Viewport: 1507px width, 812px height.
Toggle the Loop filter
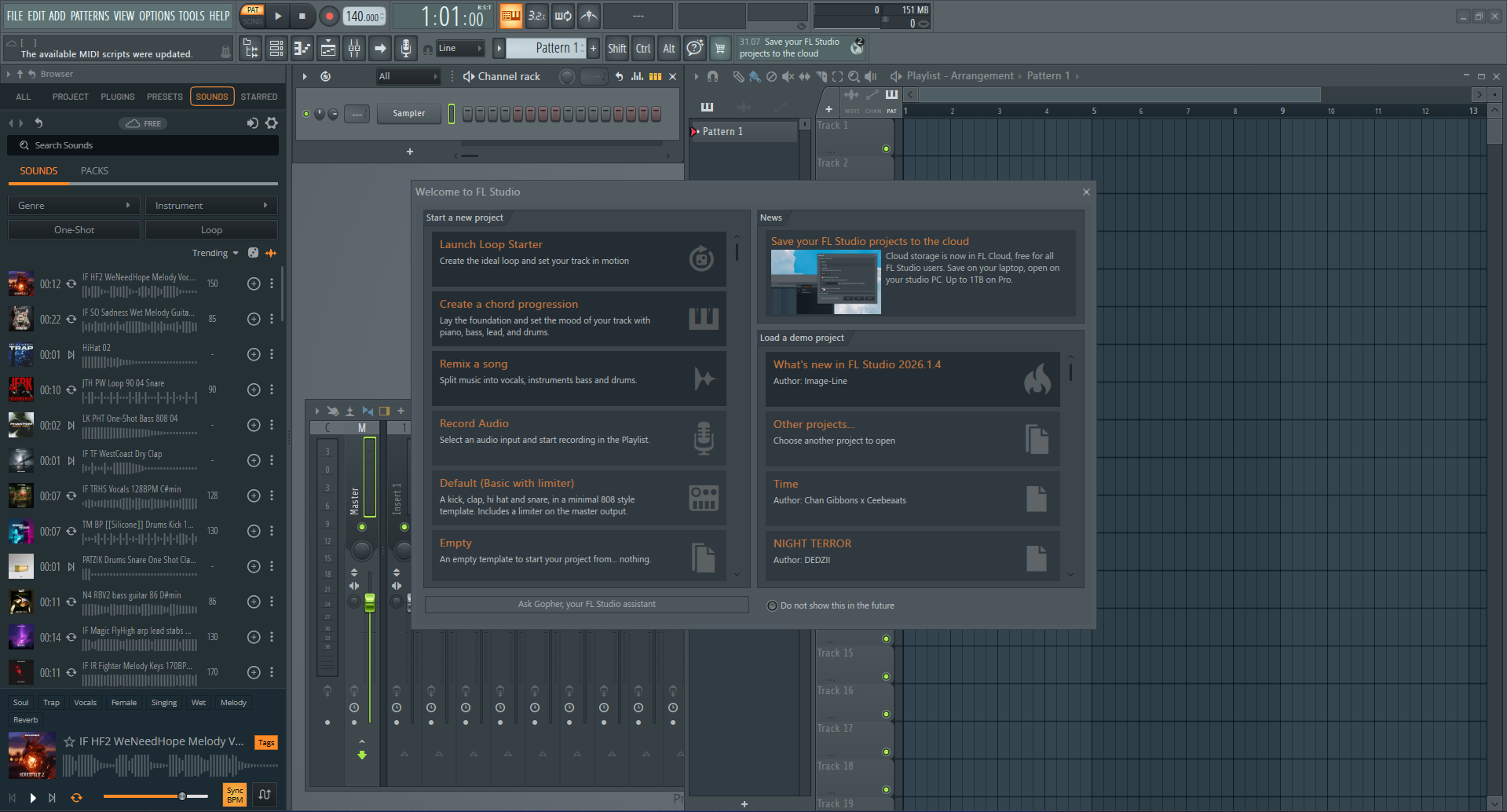(211, 230)
